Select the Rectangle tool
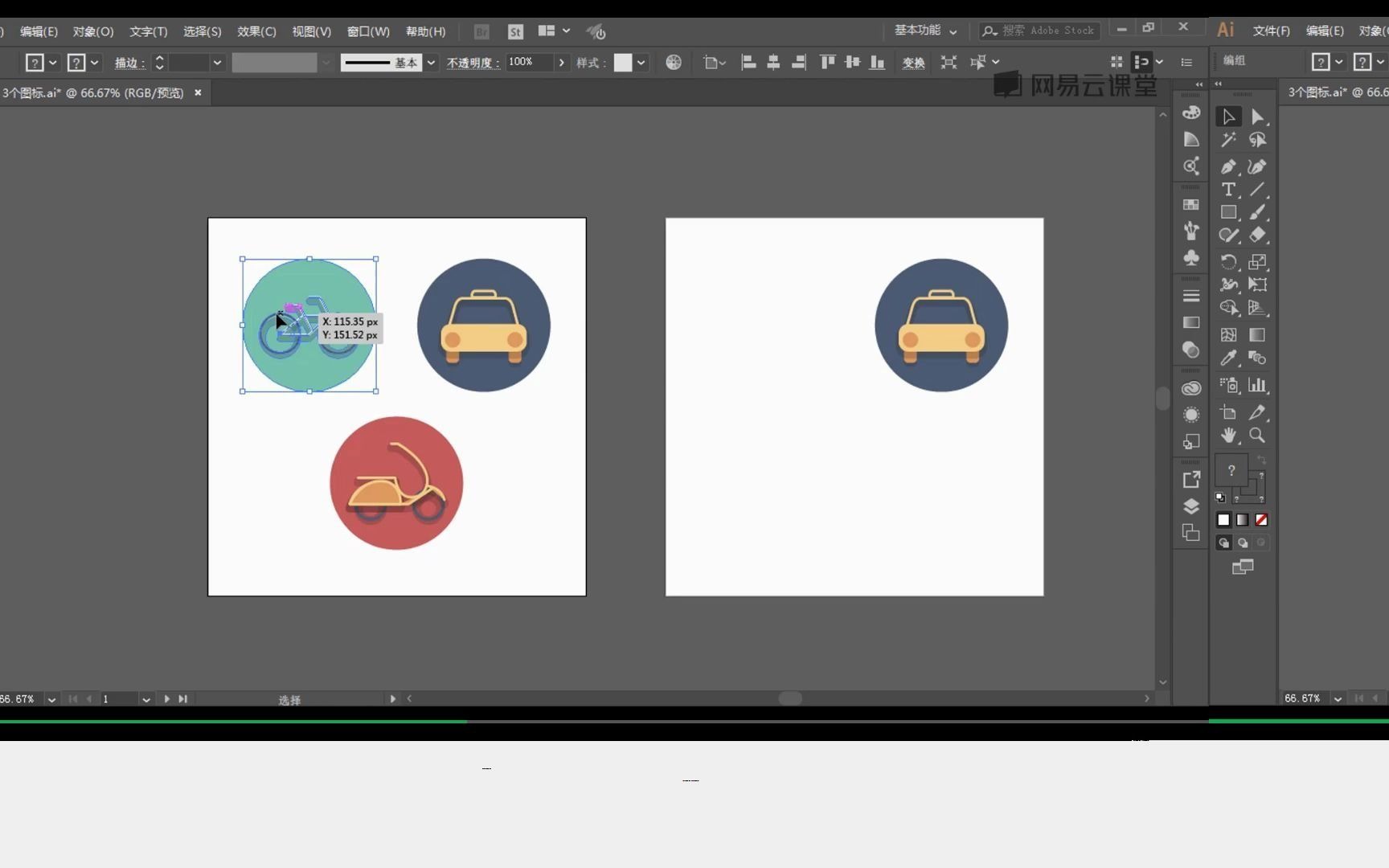Viewport: 1389px width, 868px height. pos(1228,212)
